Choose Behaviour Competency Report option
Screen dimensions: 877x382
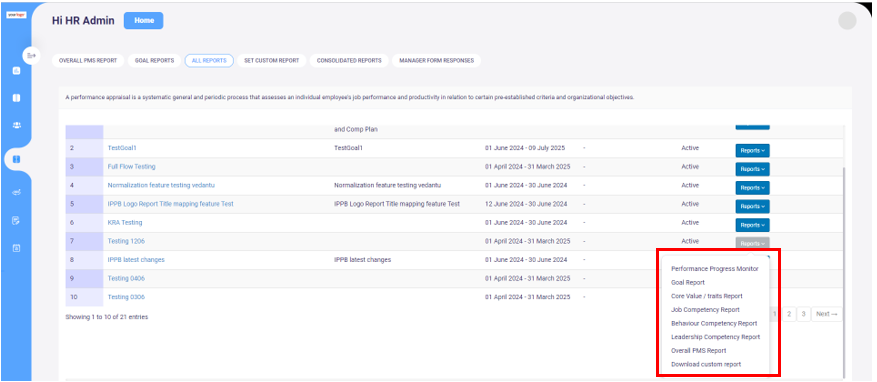[x=714, y=323]
